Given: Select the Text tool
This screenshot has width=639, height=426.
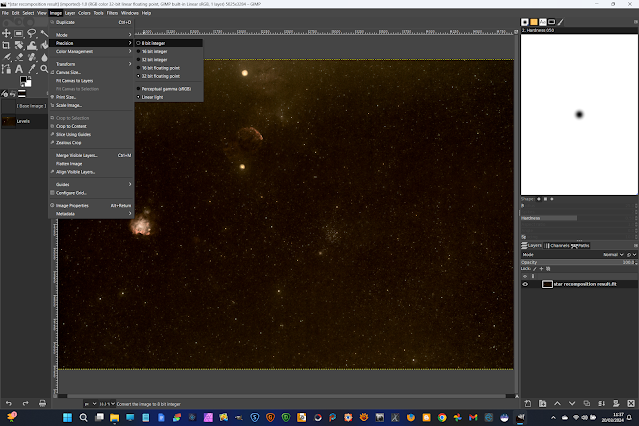Looking at the screenshot, I should [19, 69].
